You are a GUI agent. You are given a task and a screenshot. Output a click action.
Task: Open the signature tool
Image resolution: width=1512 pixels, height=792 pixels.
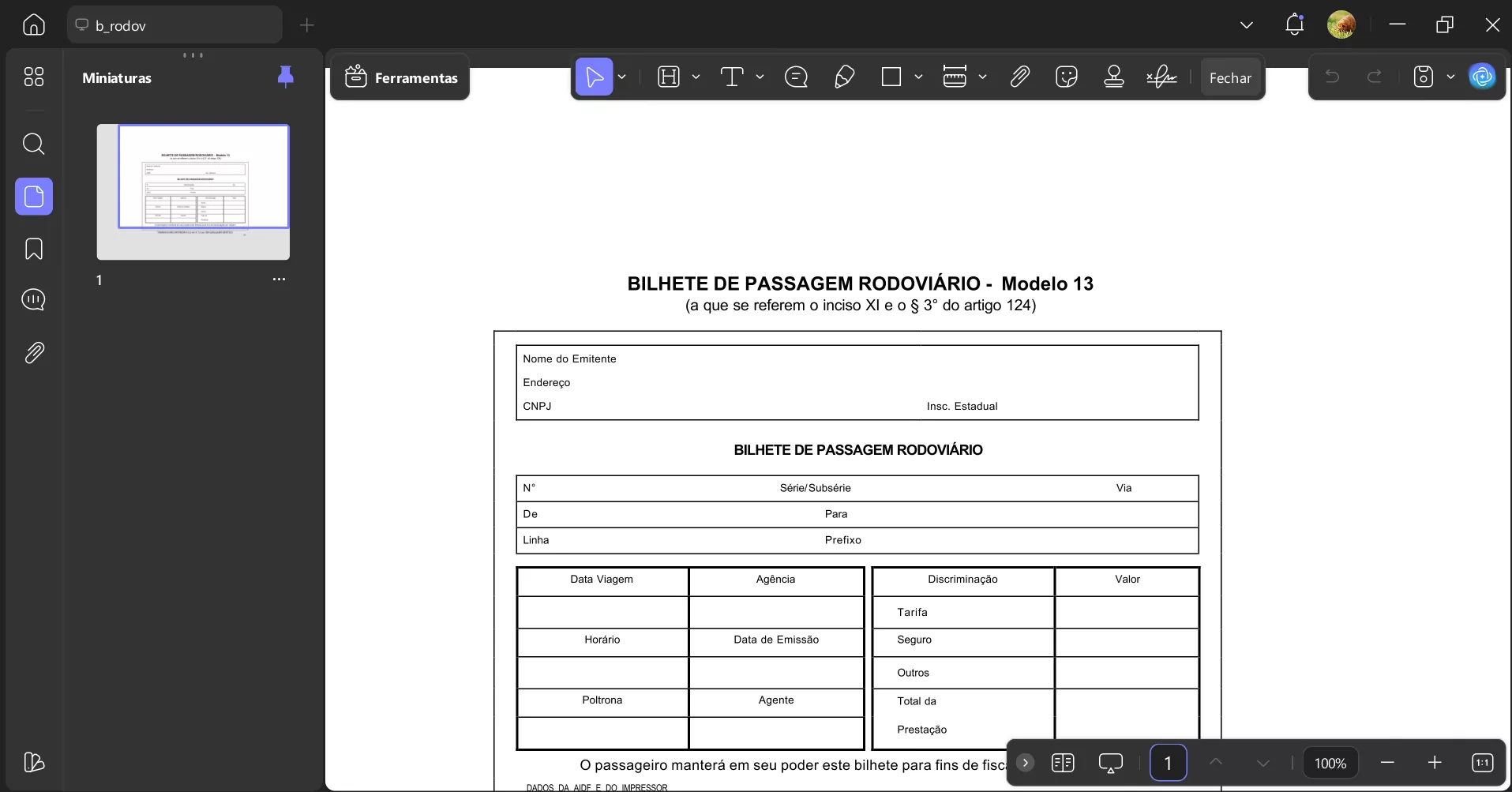[x=1161, y=77]
